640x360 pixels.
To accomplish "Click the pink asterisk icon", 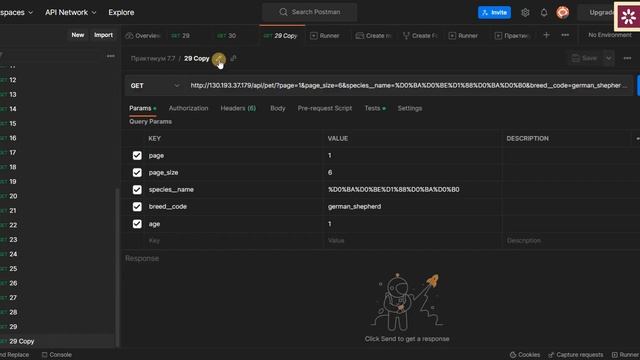I will pos(628,17).
